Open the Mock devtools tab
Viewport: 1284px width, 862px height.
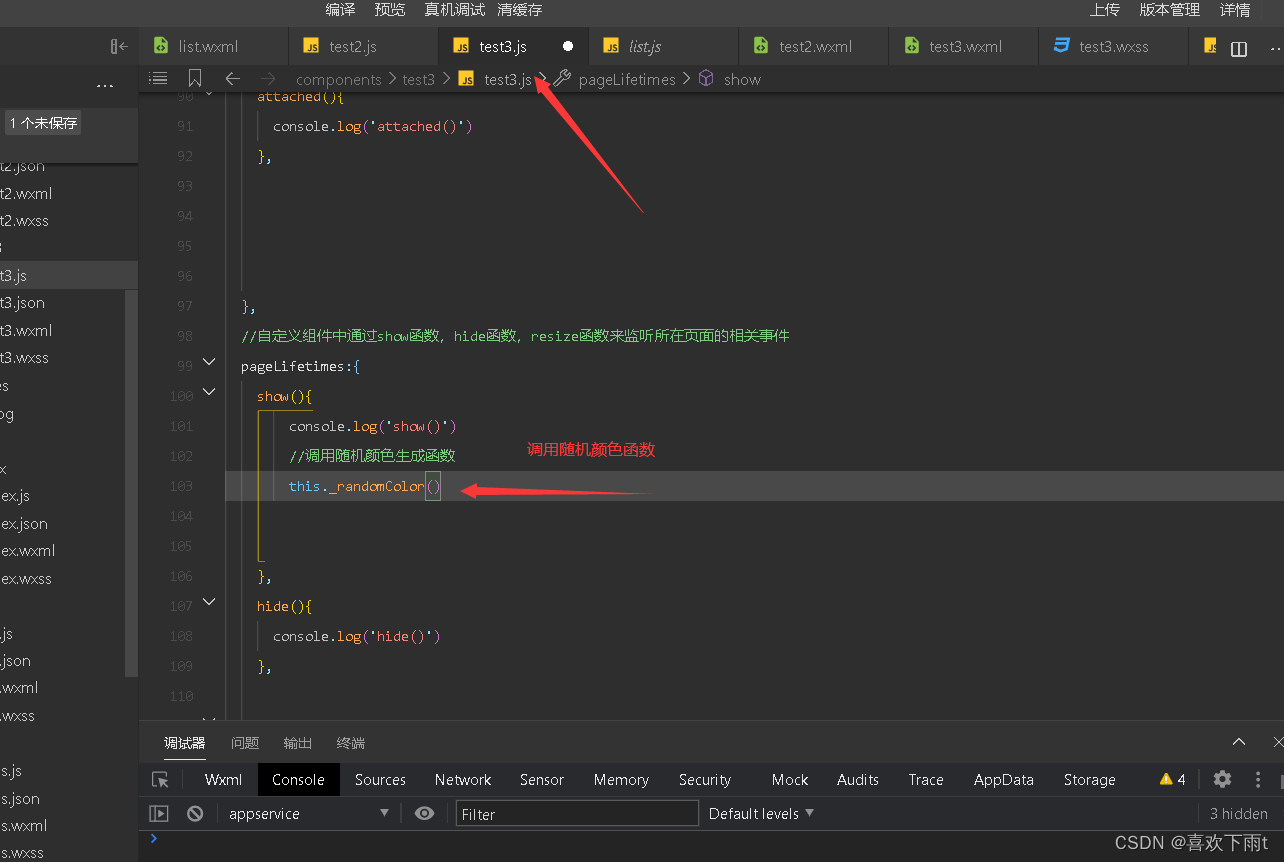pos(790,780)
